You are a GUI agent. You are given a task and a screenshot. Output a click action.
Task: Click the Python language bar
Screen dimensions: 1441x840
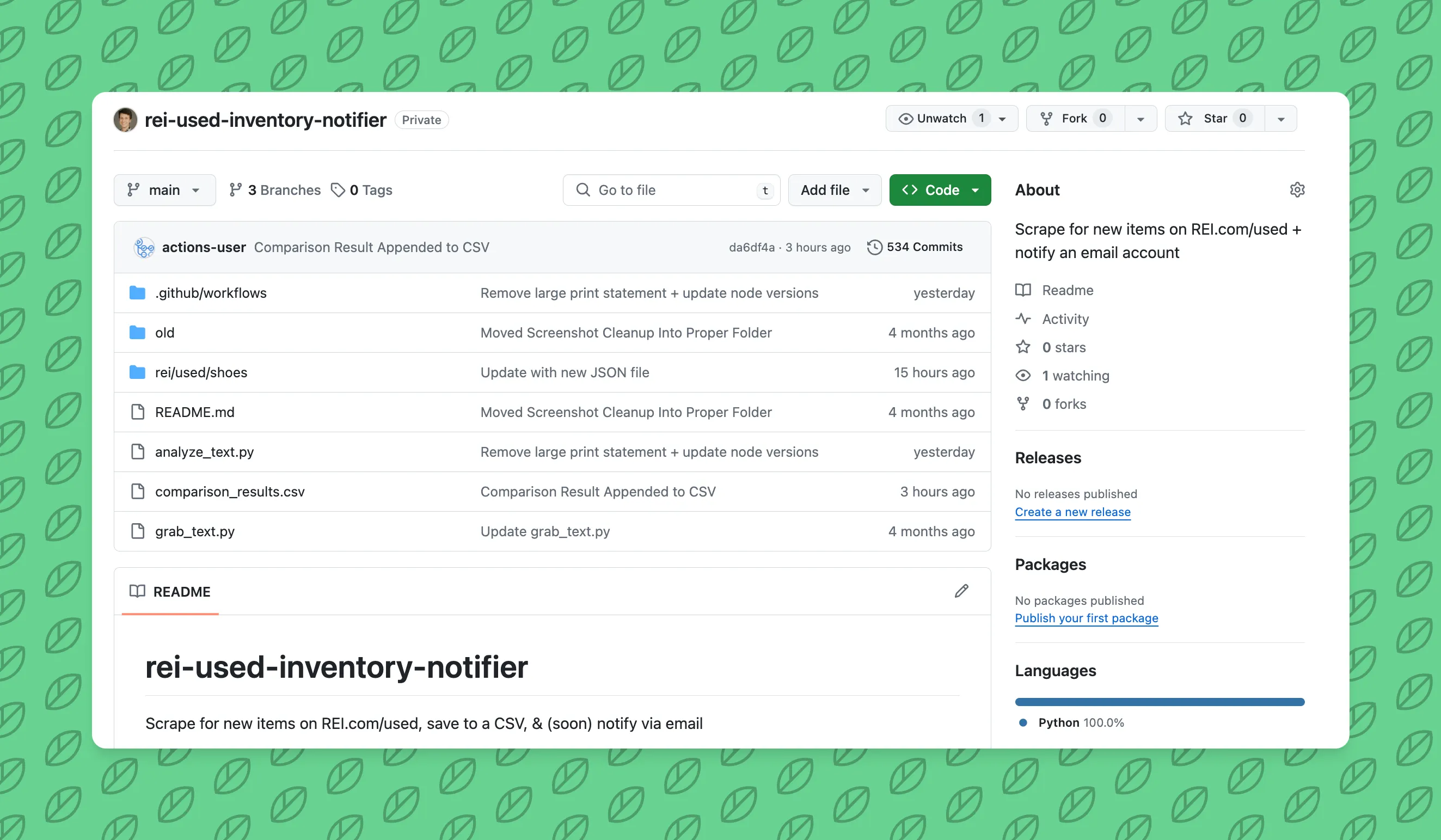(1159, 702)
